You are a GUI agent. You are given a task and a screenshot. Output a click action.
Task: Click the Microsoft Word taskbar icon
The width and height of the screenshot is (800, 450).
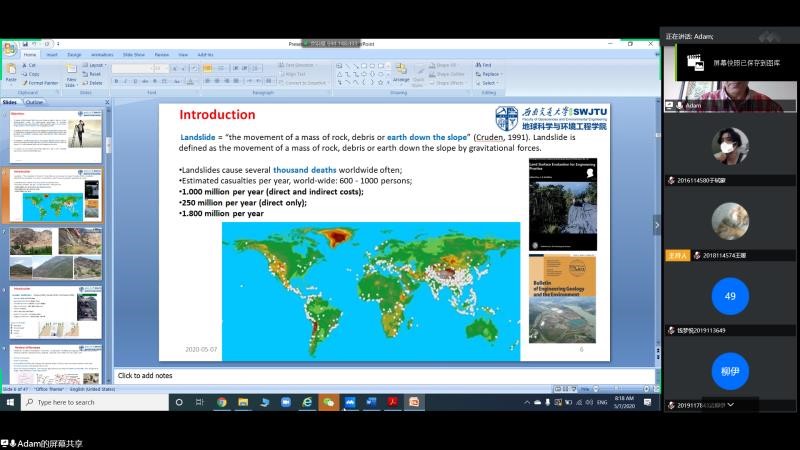(371, 402)
